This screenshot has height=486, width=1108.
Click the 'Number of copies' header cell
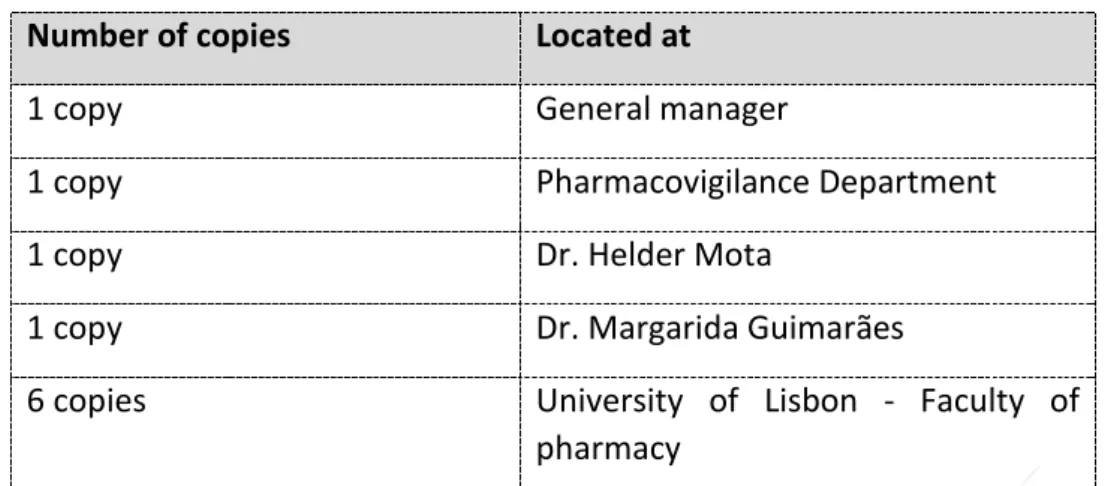266,48
